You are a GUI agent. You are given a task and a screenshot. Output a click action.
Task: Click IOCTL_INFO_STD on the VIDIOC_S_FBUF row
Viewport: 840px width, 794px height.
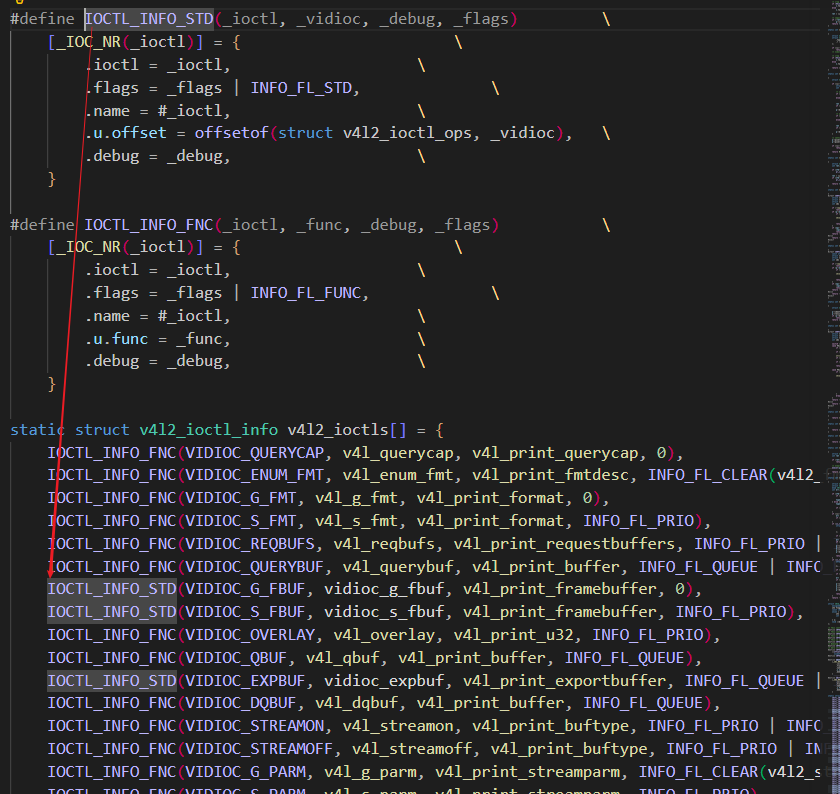click(112, 612)
